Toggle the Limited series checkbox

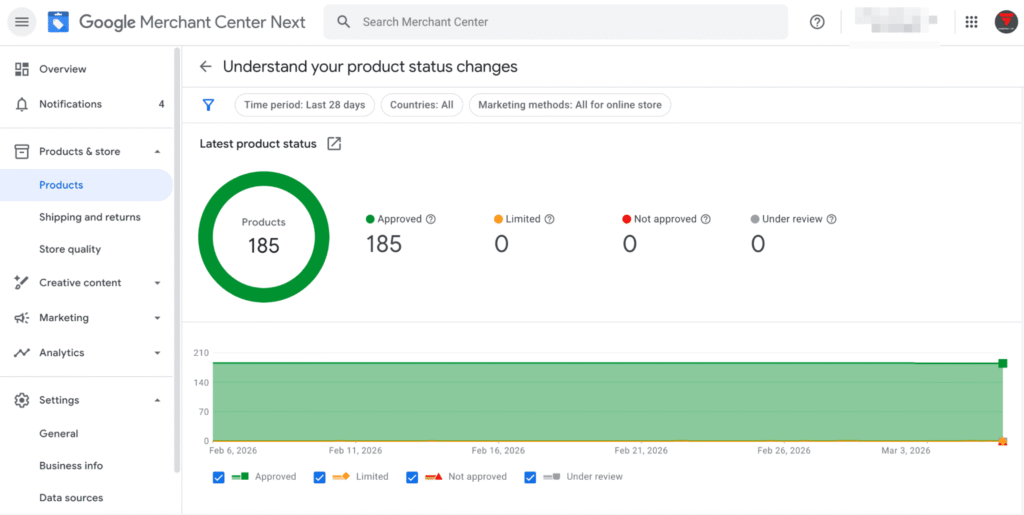click(x=320, y=477)
